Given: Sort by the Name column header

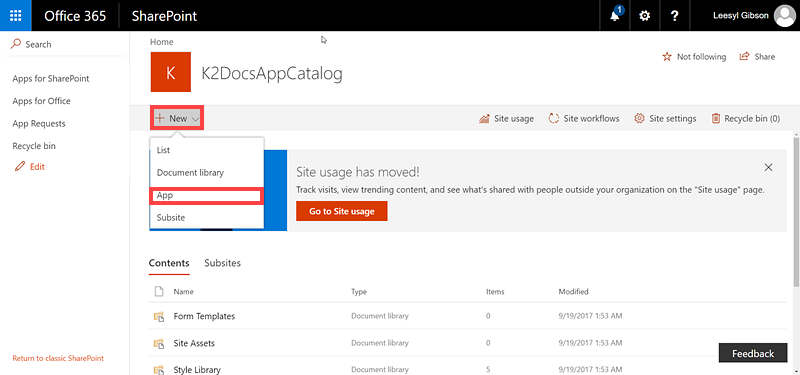Looking at the screenshot, I should (183, 292).
